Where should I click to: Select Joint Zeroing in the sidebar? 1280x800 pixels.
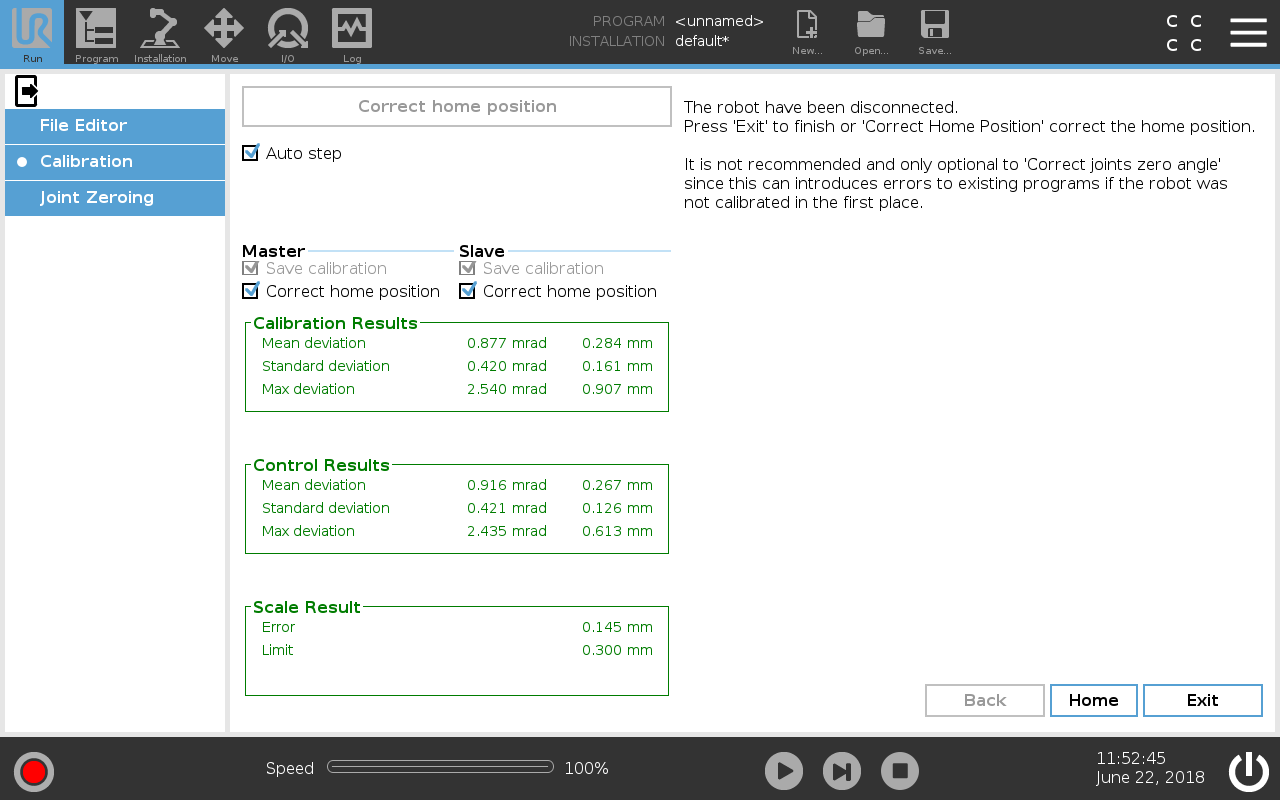[115, 198]
